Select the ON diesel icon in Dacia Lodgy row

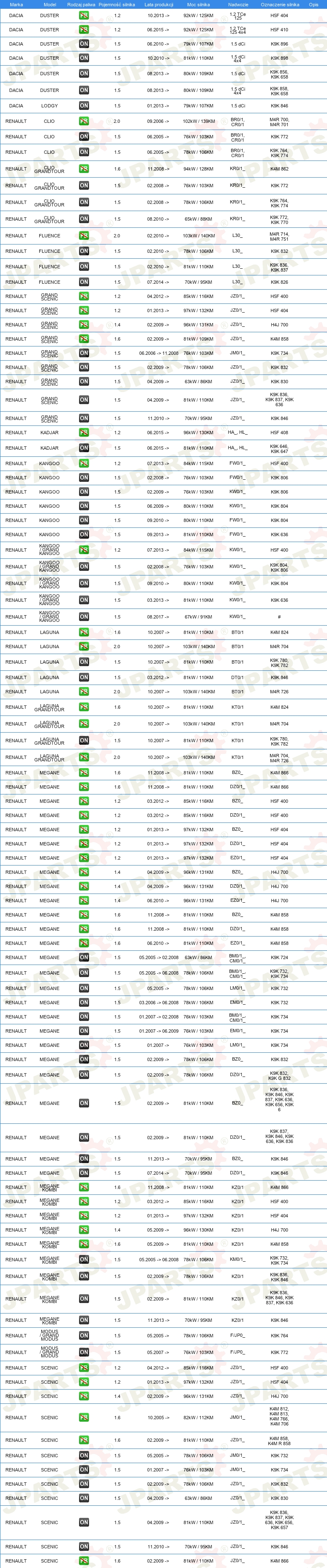84,105
